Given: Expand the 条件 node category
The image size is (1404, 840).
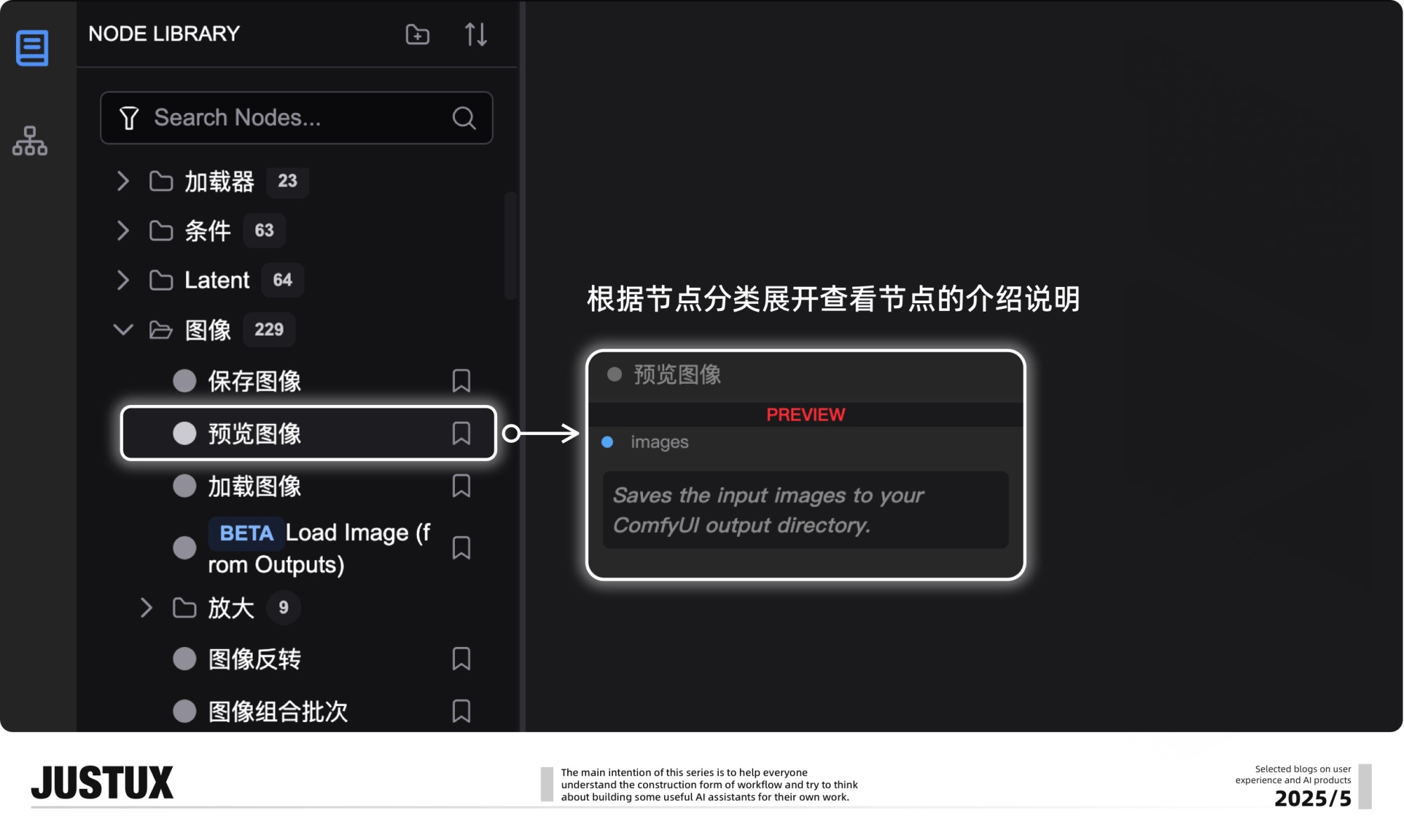Looking at the screenshot, I should [x=124, y=231].
